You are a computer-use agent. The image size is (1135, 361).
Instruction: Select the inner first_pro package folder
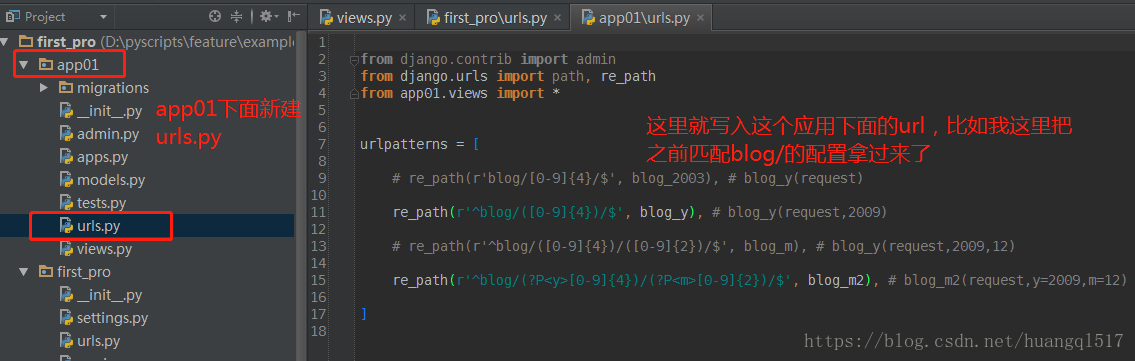(x=84, y=272)
